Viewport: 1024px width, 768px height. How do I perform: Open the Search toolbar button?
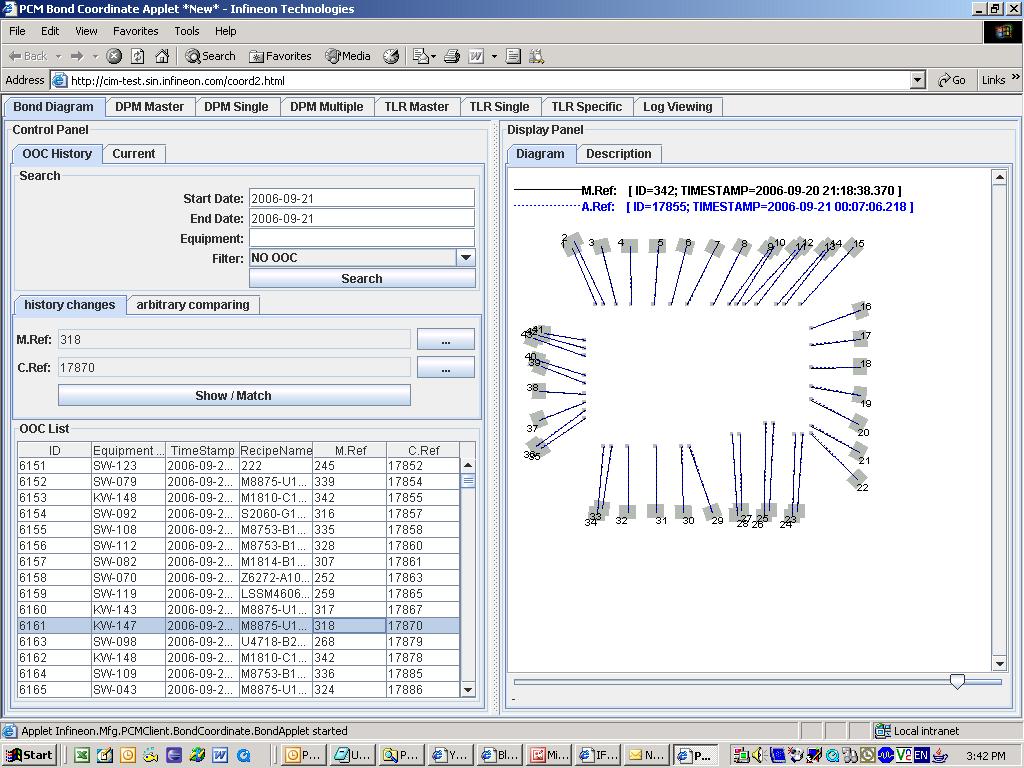210,56
